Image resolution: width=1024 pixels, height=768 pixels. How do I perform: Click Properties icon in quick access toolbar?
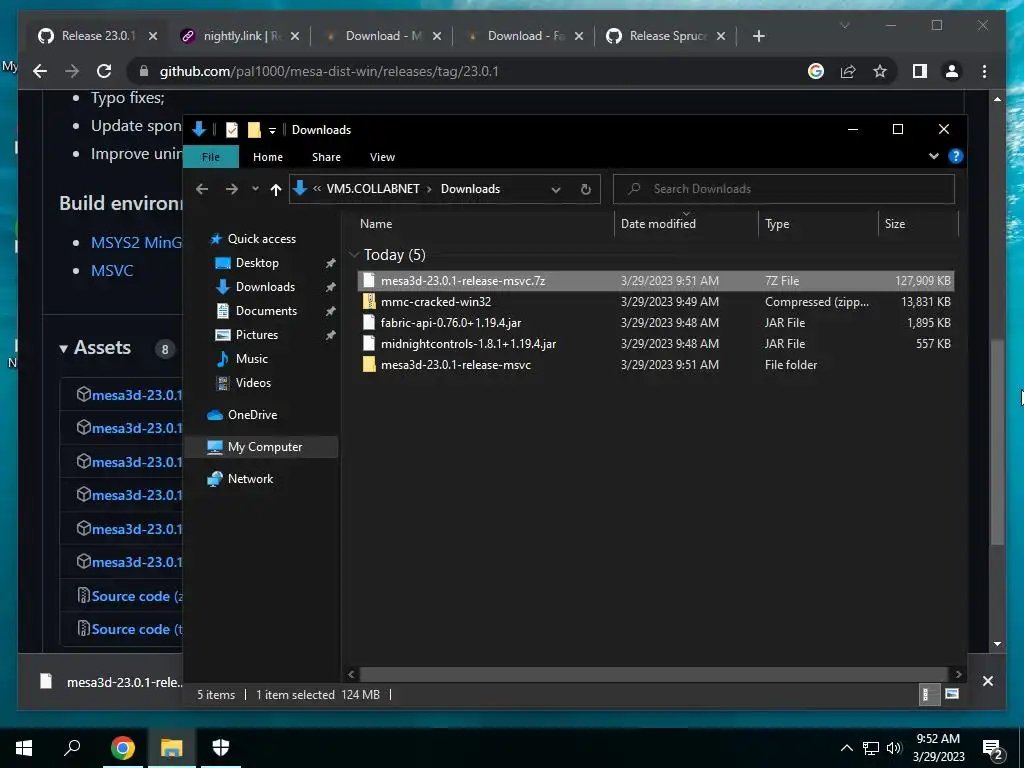[232, 129]
